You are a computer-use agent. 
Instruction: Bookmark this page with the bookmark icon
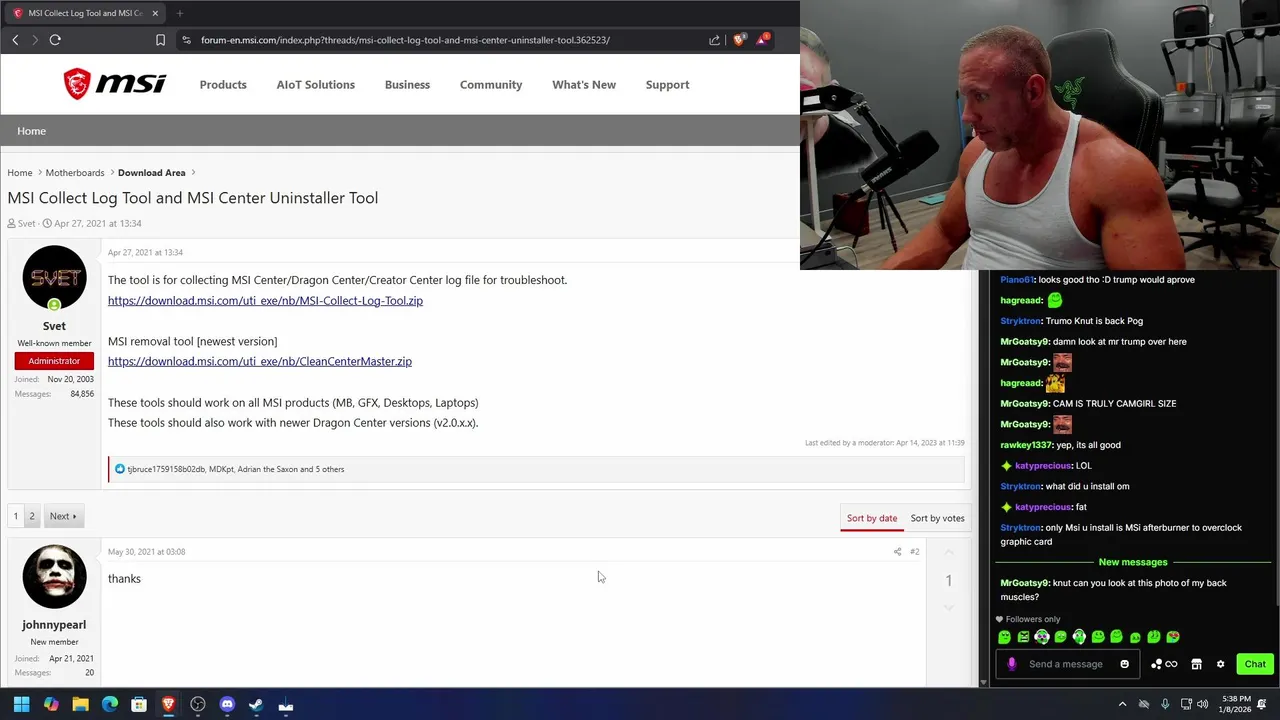160,40
